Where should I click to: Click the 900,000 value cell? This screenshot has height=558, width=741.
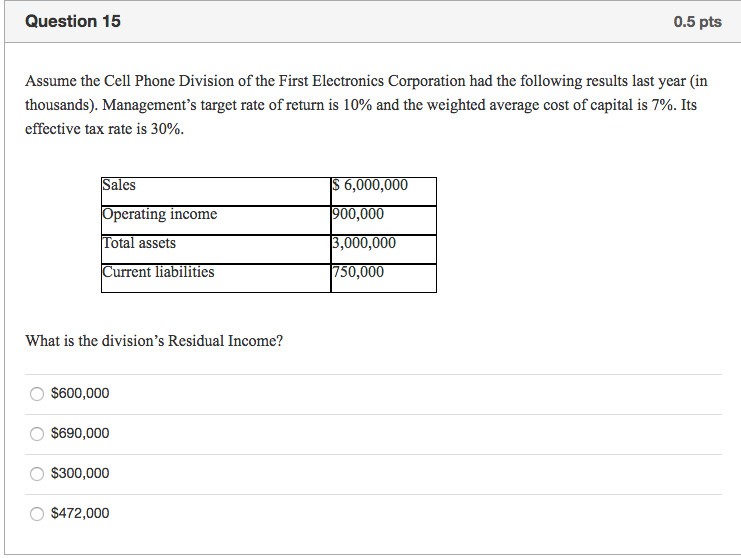click(383, 215)
